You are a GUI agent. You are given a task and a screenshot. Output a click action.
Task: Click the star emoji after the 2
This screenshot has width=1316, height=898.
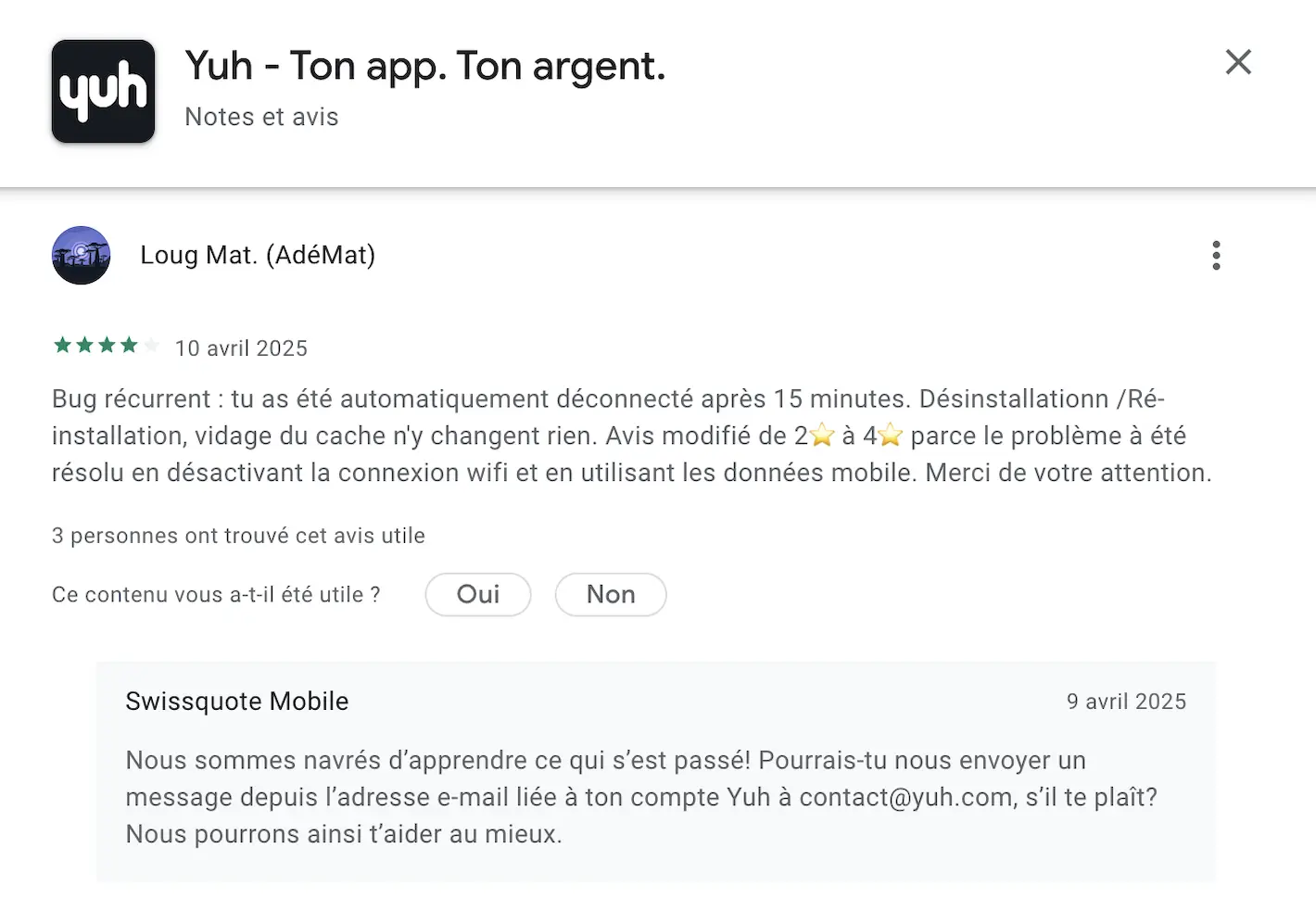(822, 435)
